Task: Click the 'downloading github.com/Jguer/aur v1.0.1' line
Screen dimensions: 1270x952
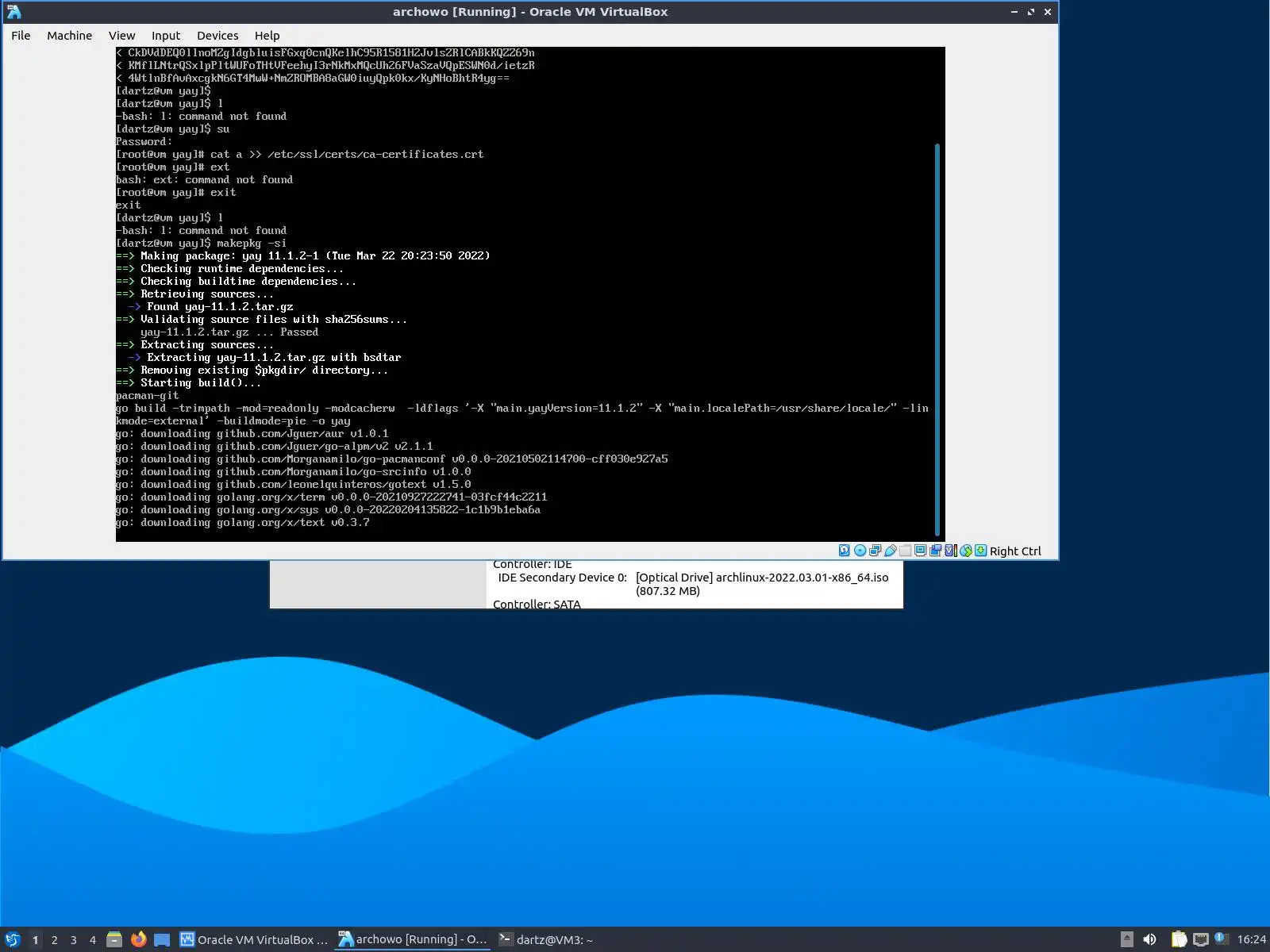Action: pos(252,434)
